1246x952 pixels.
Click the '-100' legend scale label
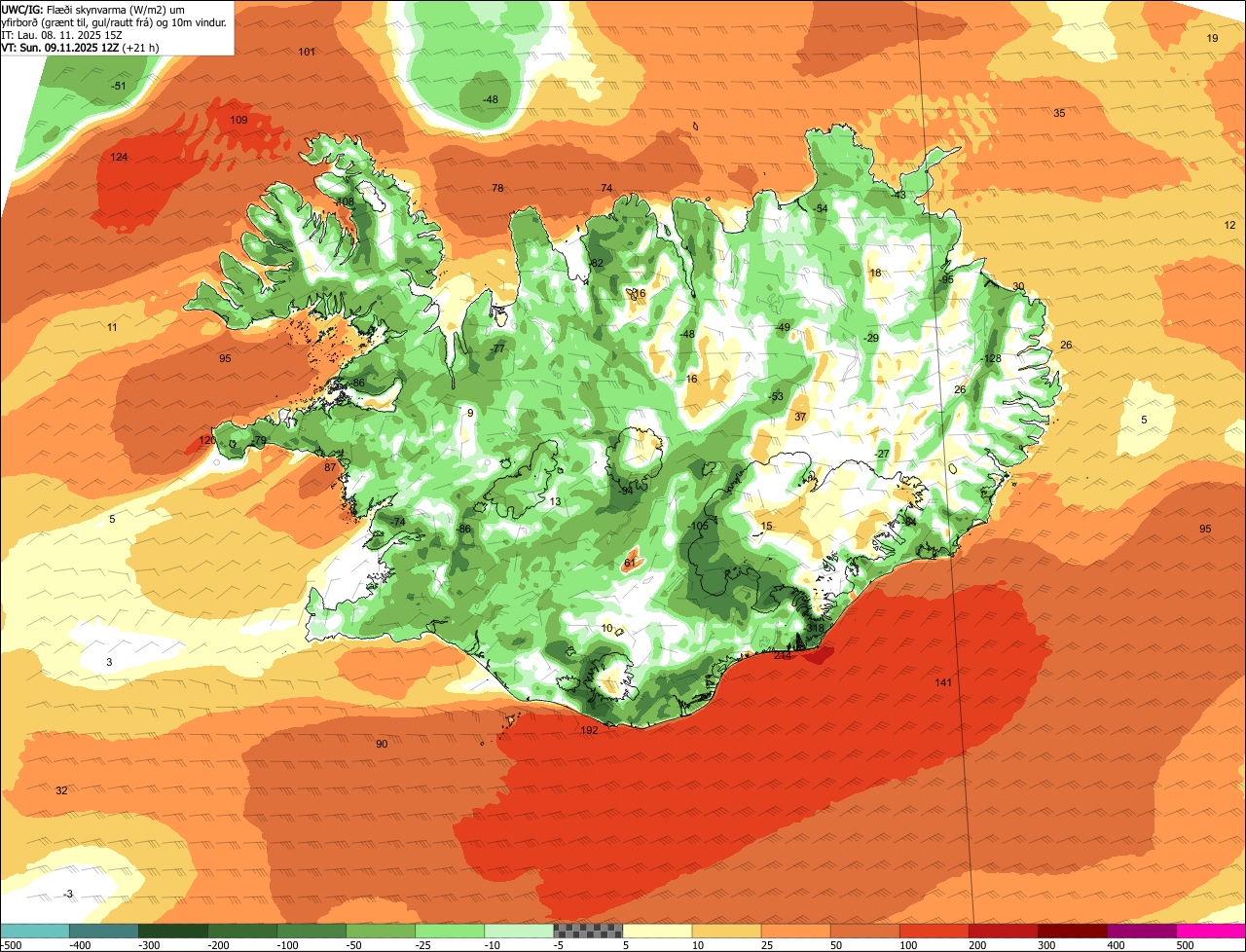[287, 945]
